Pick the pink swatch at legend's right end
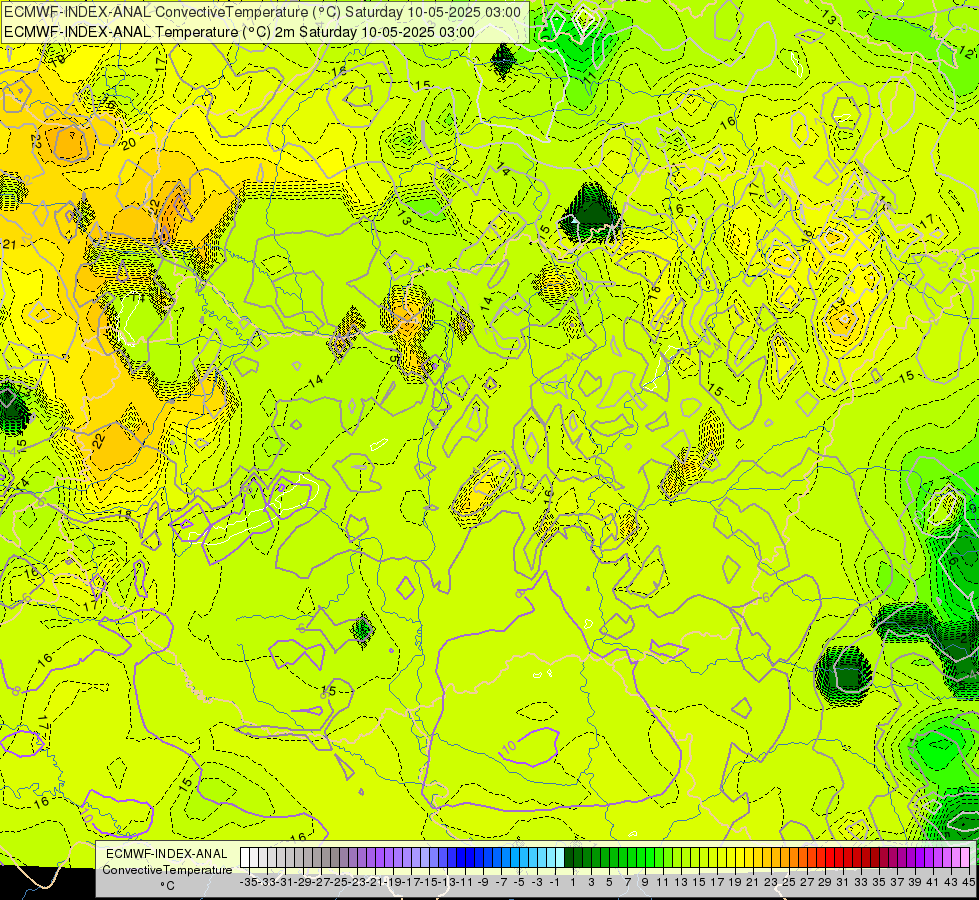Screen dimensions: 979x900 pyautogui.click(x=965, y=858)
